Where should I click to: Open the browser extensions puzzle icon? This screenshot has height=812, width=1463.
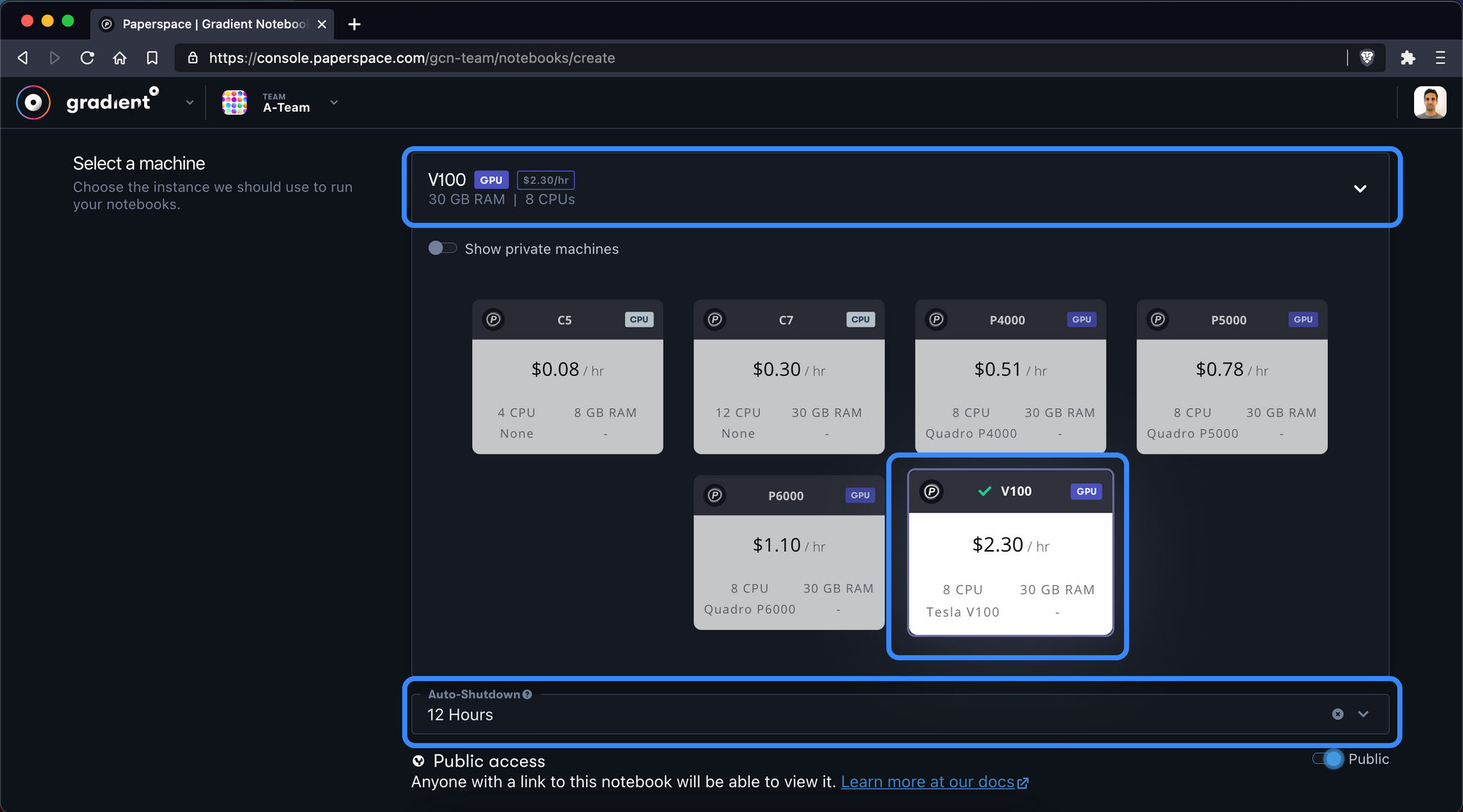coord(1407,58)
